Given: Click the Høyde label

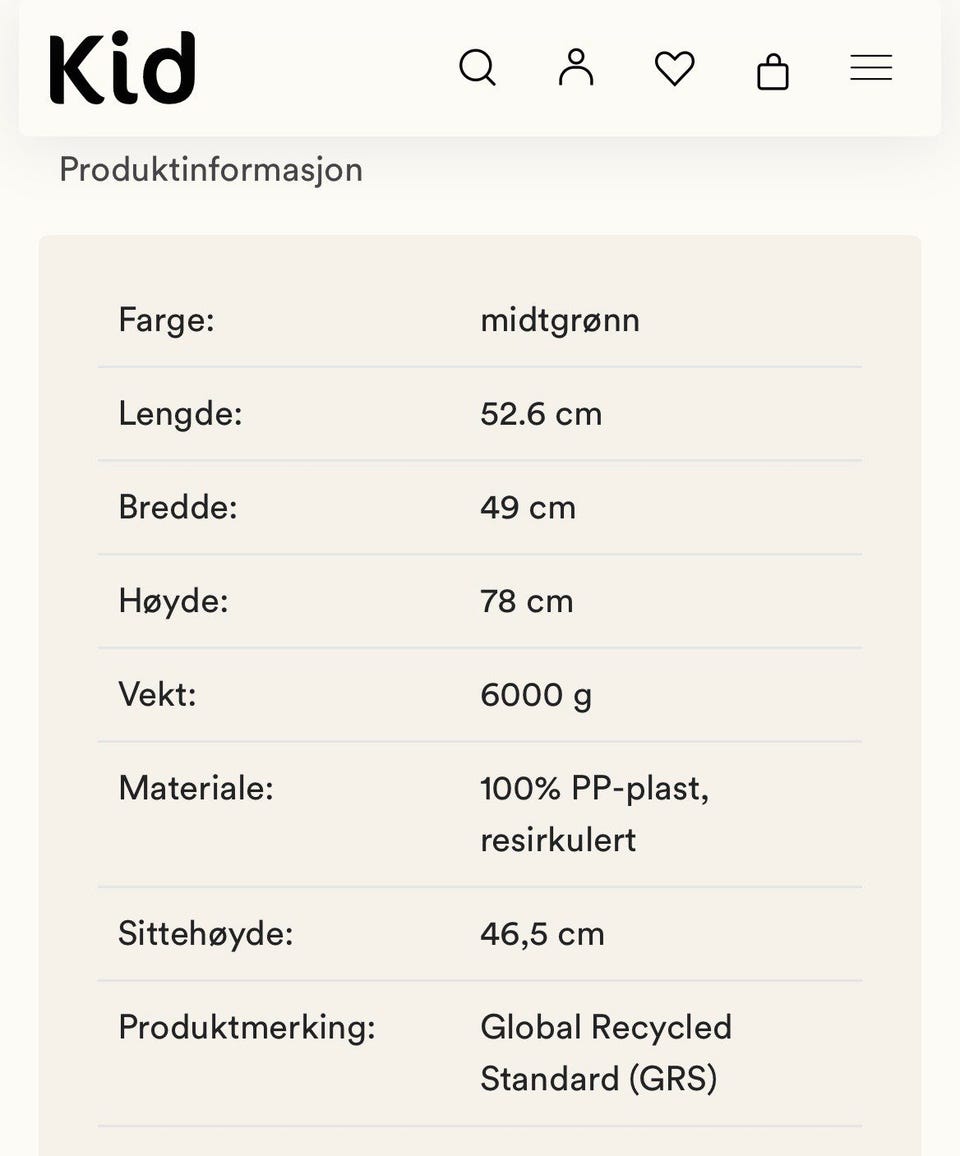Looking at the screenshot, I should (173, 601).
